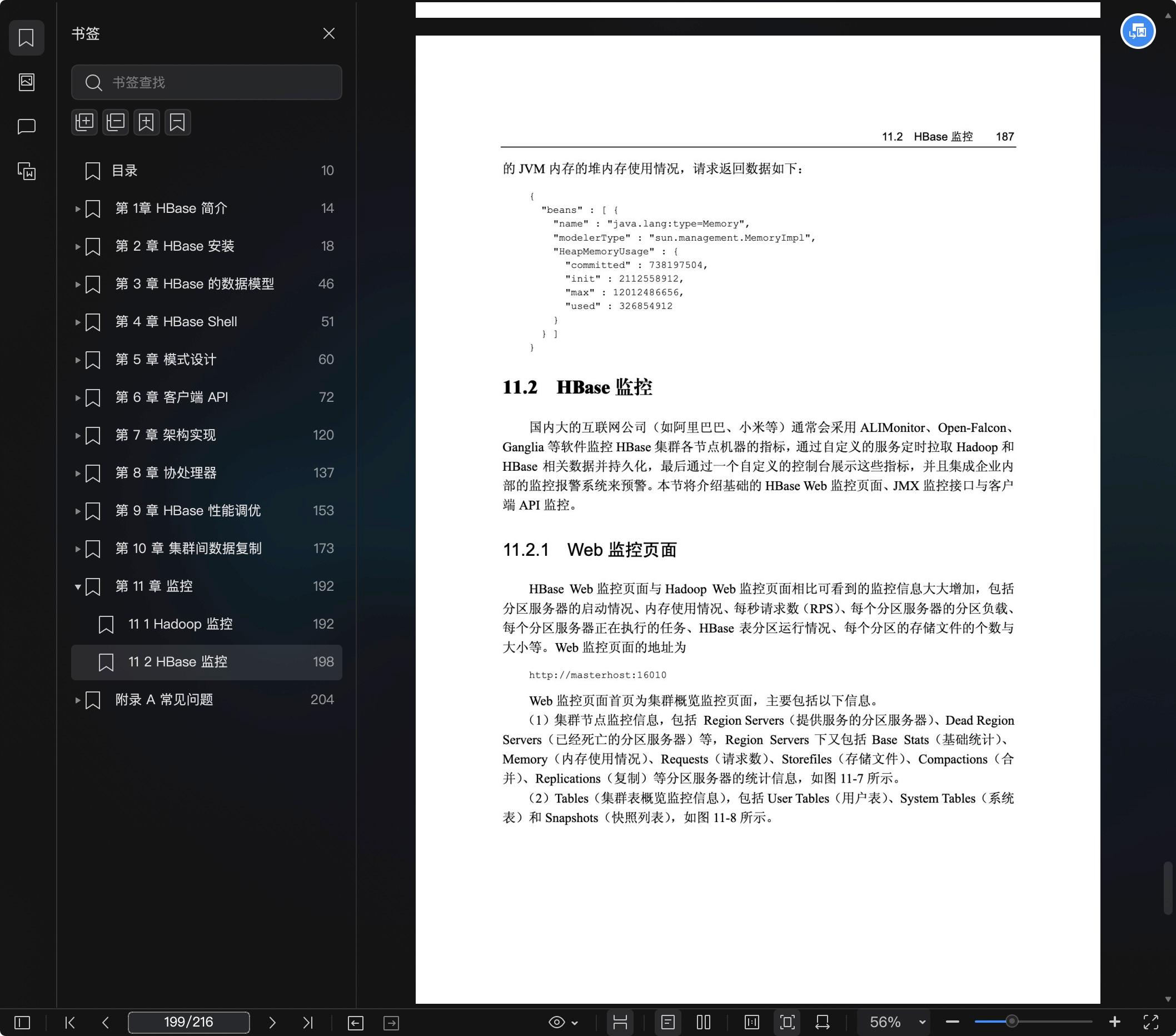
Task: Collapse 第 11 章 监控 bookmark
Action: coord(78,587)
